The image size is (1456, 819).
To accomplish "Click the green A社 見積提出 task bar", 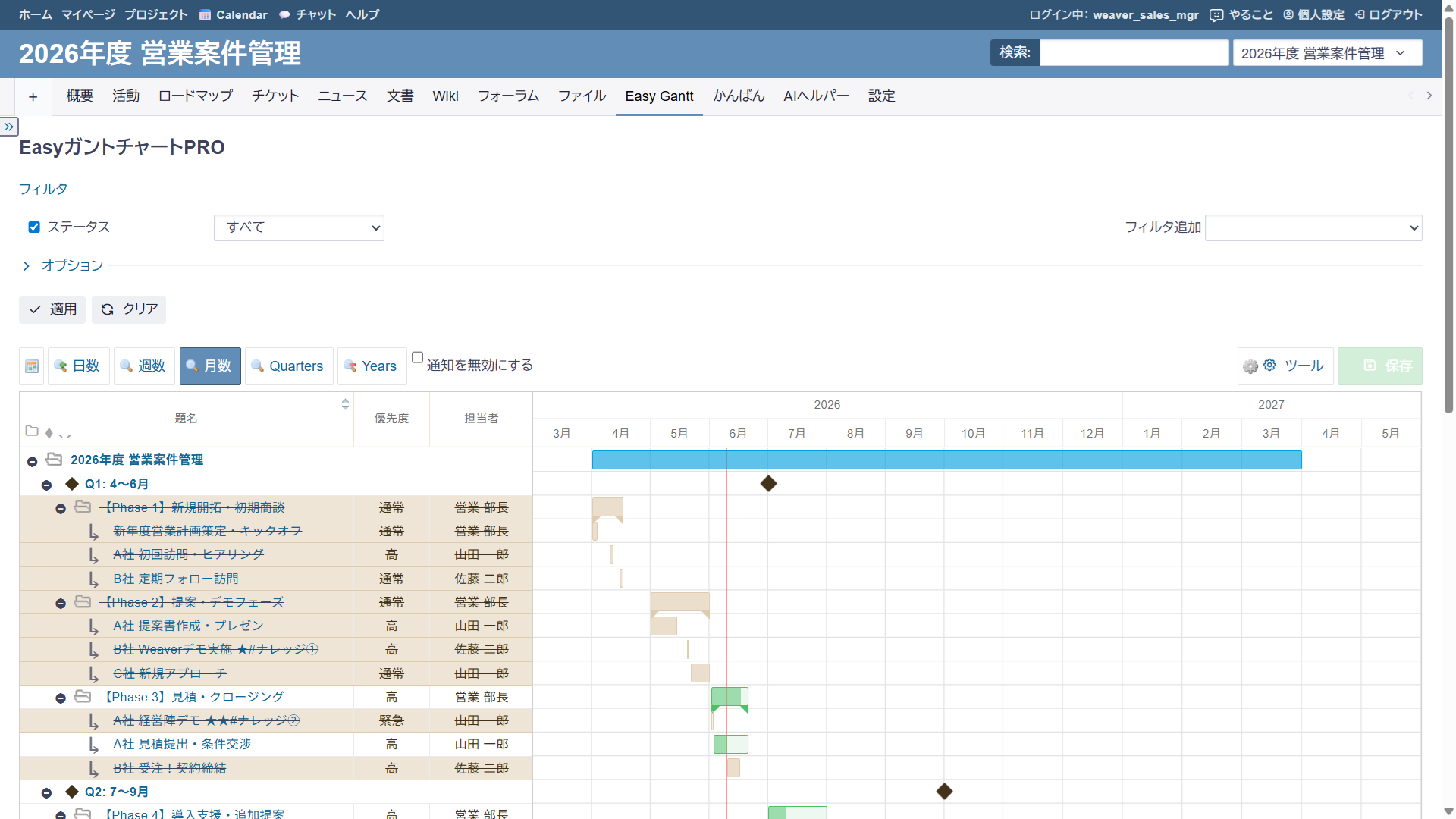I will tap(731, 744).
